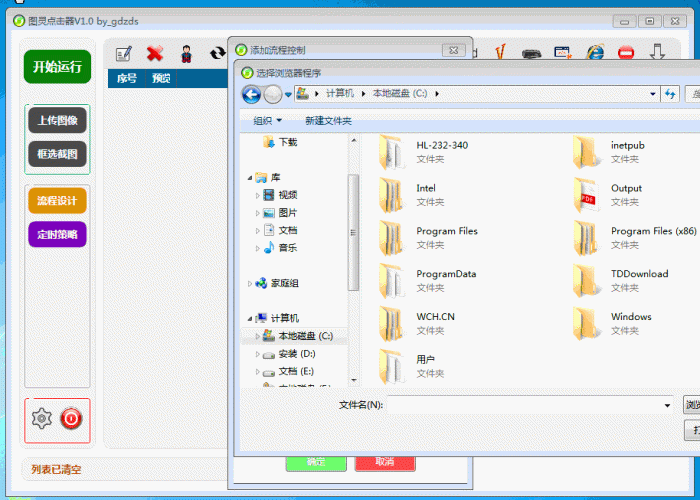The width and height of the screenshot is (700, 500).
Task: Select the WCH.CN folder
Action: click(x=417, y=323)
